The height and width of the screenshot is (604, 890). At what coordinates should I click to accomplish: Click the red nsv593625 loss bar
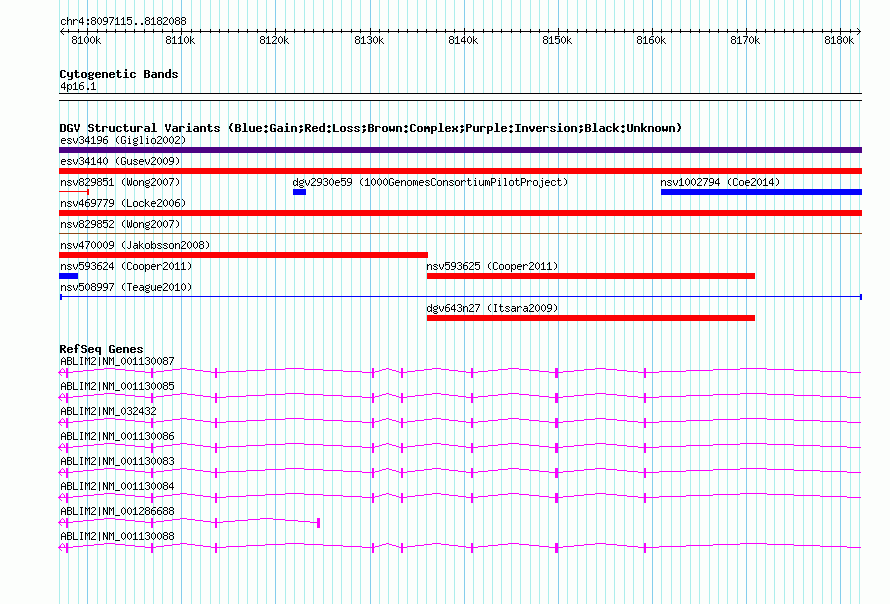click(x=591, y=276)
